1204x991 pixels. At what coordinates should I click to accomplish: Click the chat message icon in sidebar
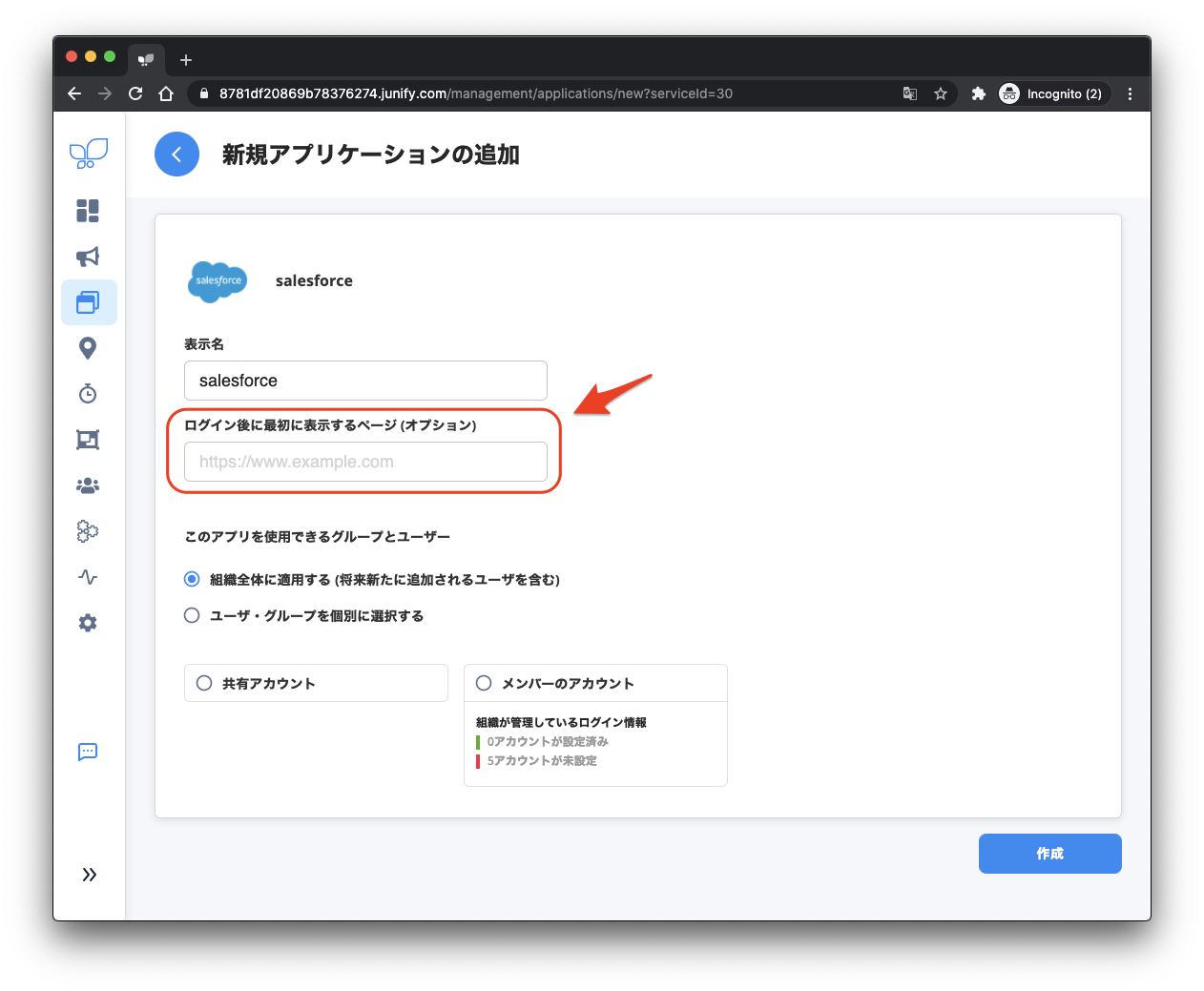point(88,752)
